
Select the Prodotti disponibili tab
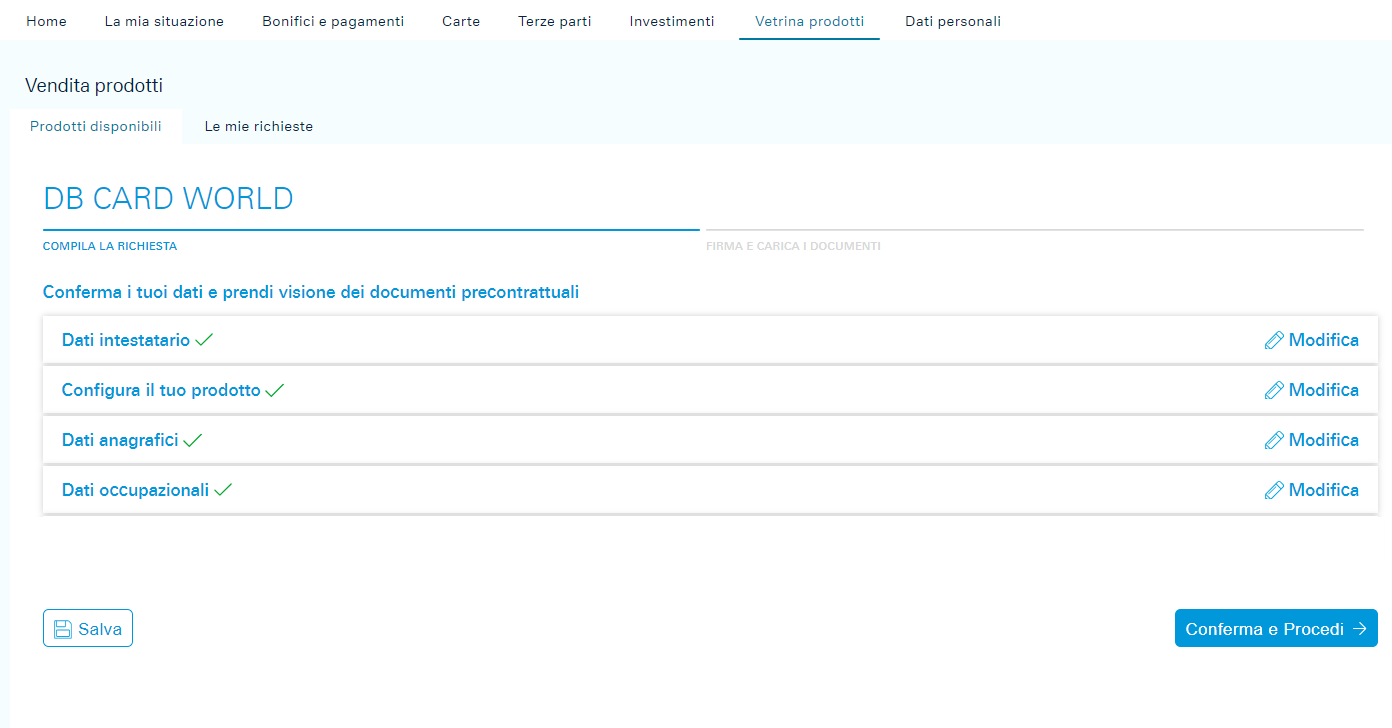tap(96, 127)
